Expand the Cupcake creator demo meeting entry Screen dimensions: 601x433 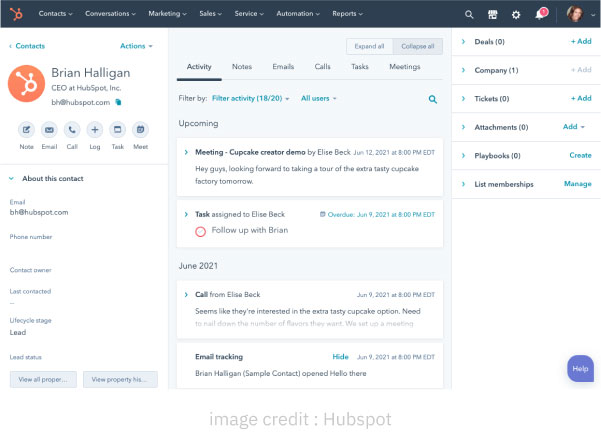pos(186,152)
